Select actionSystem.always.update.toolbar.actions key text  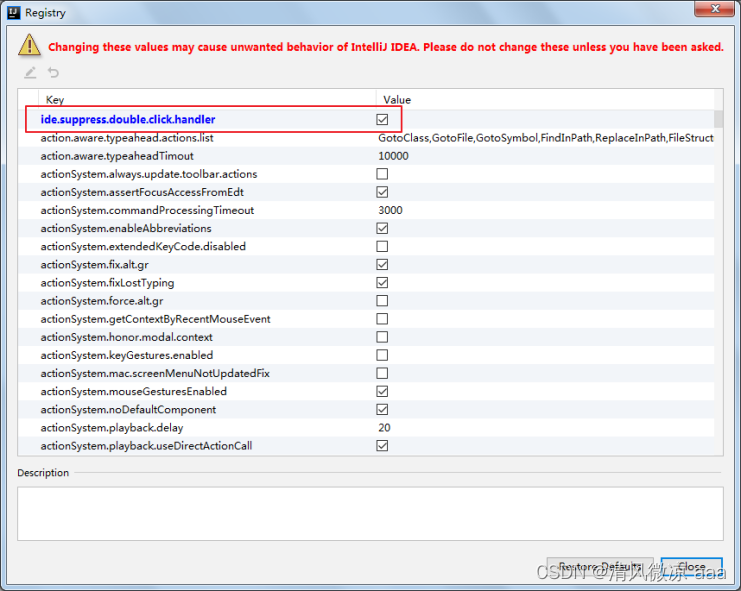tap(149, 174)
